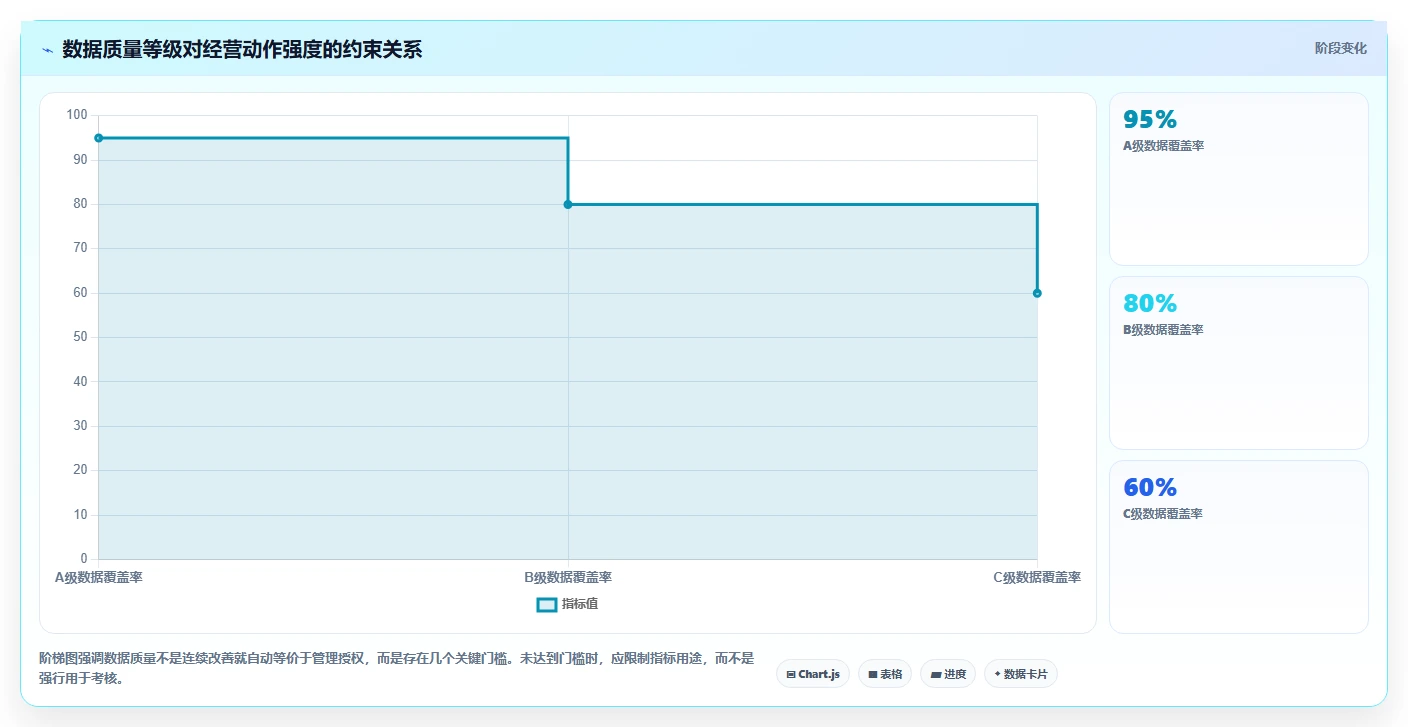
Task: Click the data point at 95 on chart
Action: coord(98,138)
